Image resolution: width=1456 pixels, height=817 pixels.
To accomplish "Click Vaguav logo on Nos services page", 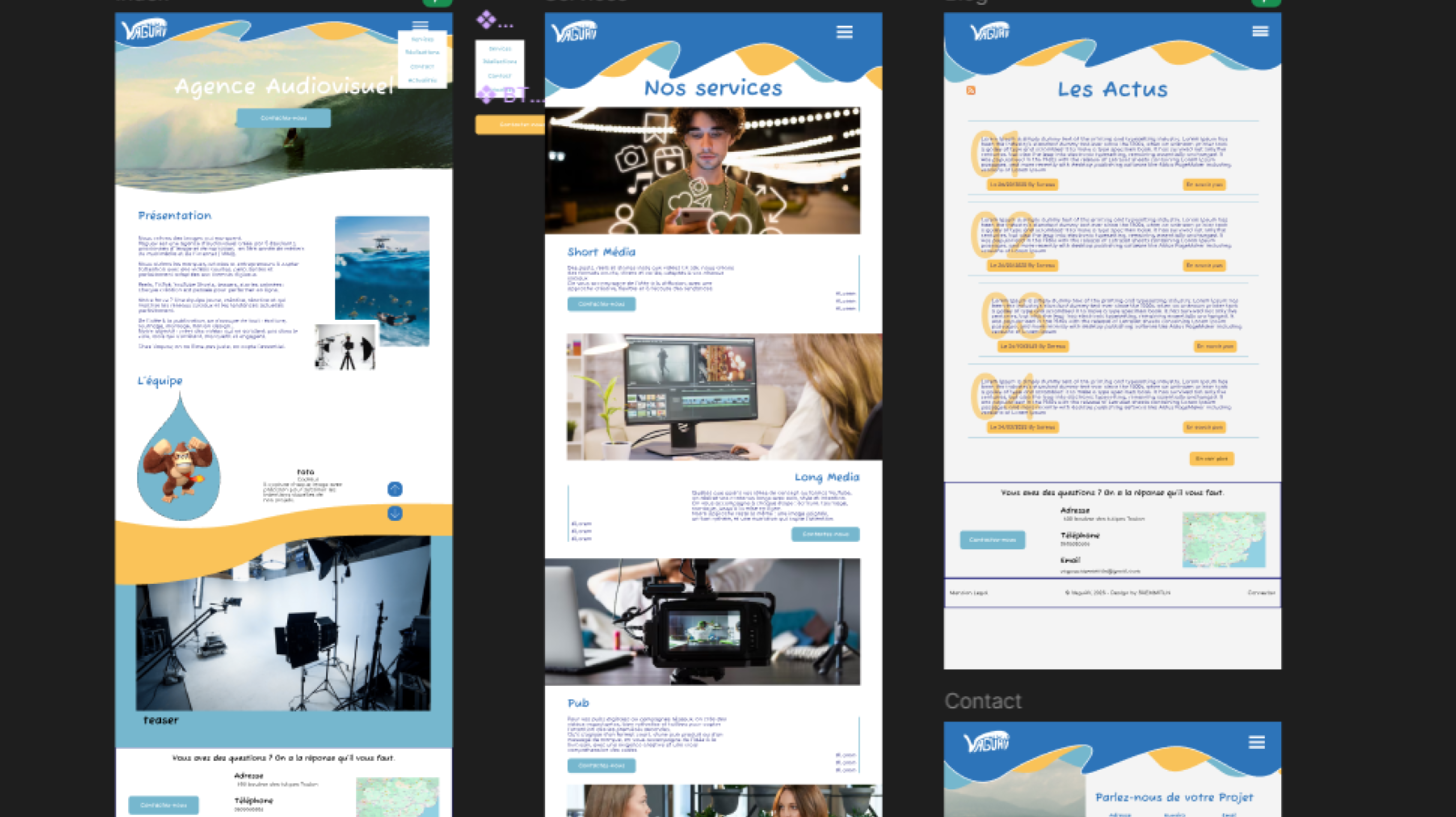I will tap(574, 32).
